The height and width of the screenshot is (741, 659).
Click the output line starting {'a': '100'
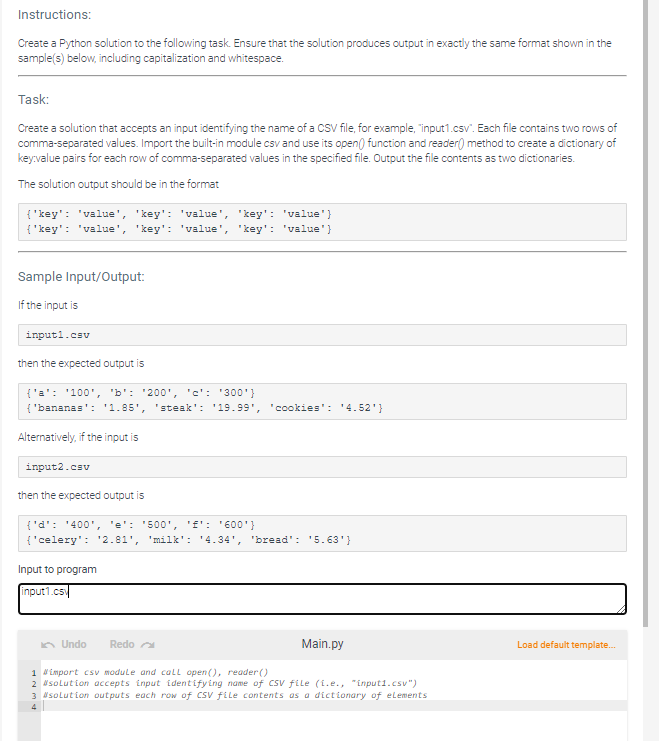[141, 393]
